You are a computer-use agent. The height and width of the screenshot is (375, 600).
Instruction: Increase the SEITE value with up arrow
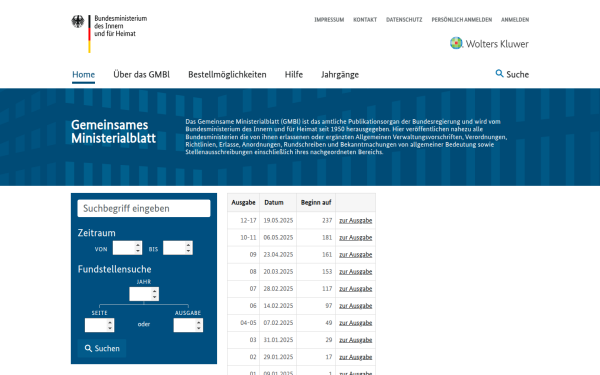coord(110,322)
